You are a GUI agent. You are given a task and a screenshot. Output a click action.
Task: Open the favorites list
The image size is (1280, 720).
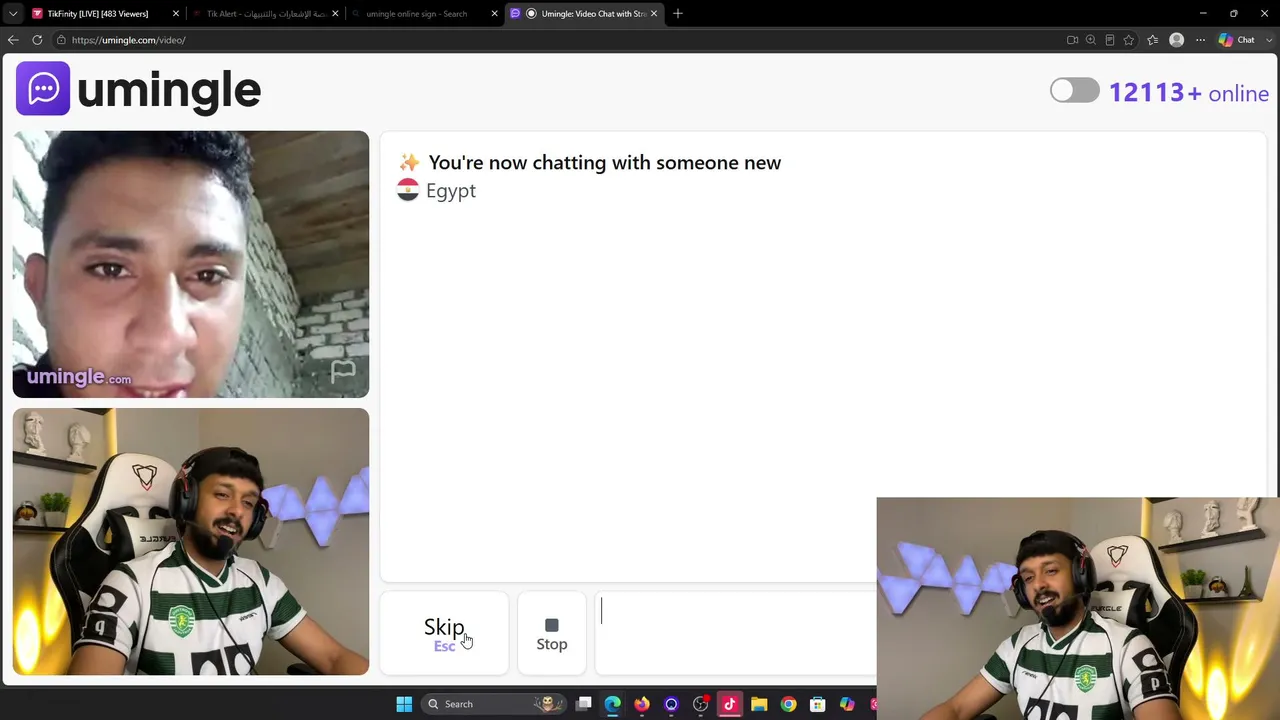[1153, 40]
